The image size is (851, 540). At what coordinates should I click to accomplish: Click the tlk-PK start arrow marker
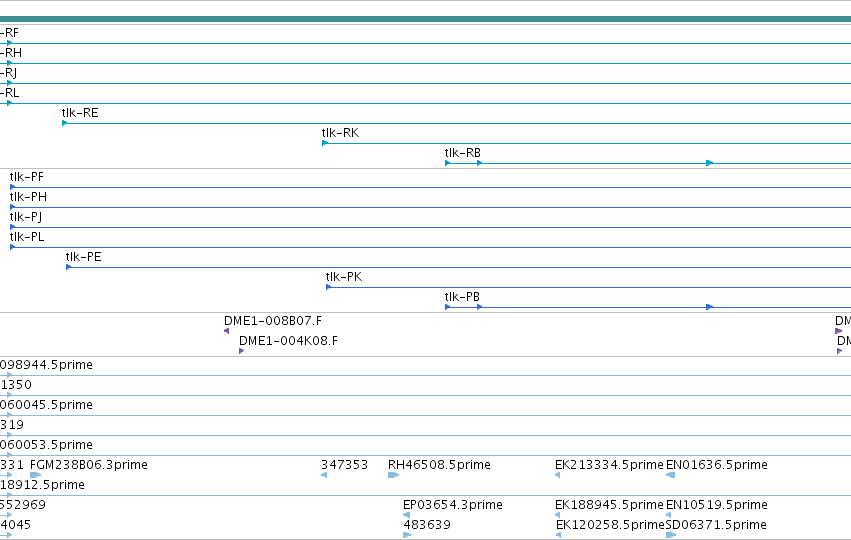tap(328, 287)
